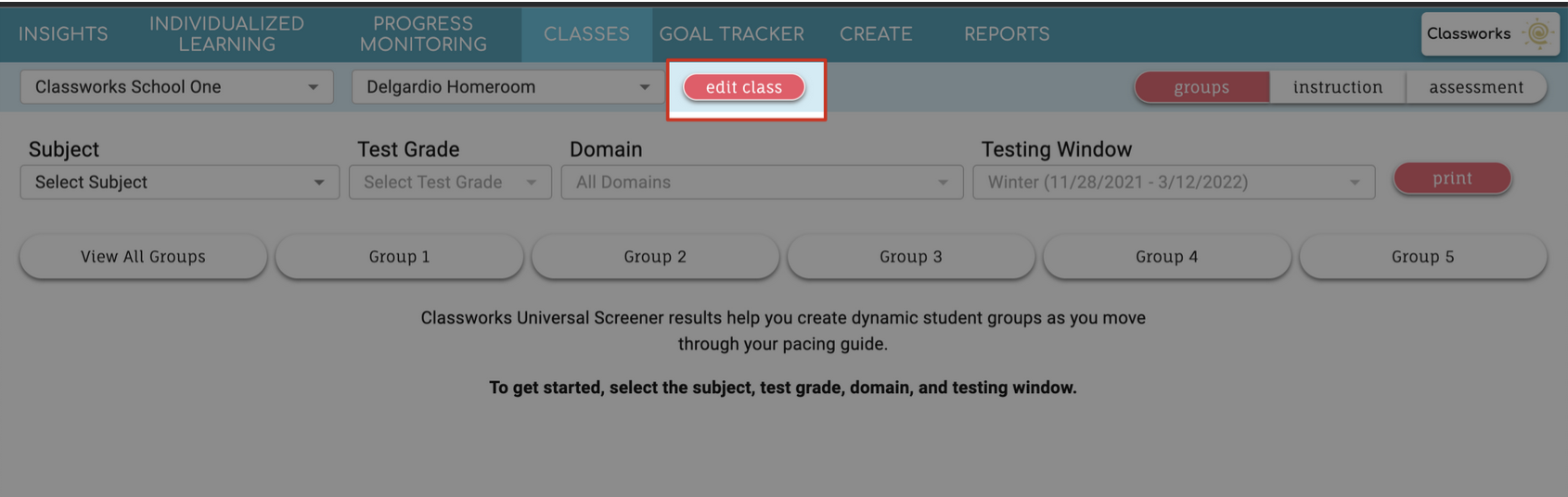Expand the Select Subject dropdown
The width and height of the screenshot is (1568, 497).
click(x=179, y=183)
